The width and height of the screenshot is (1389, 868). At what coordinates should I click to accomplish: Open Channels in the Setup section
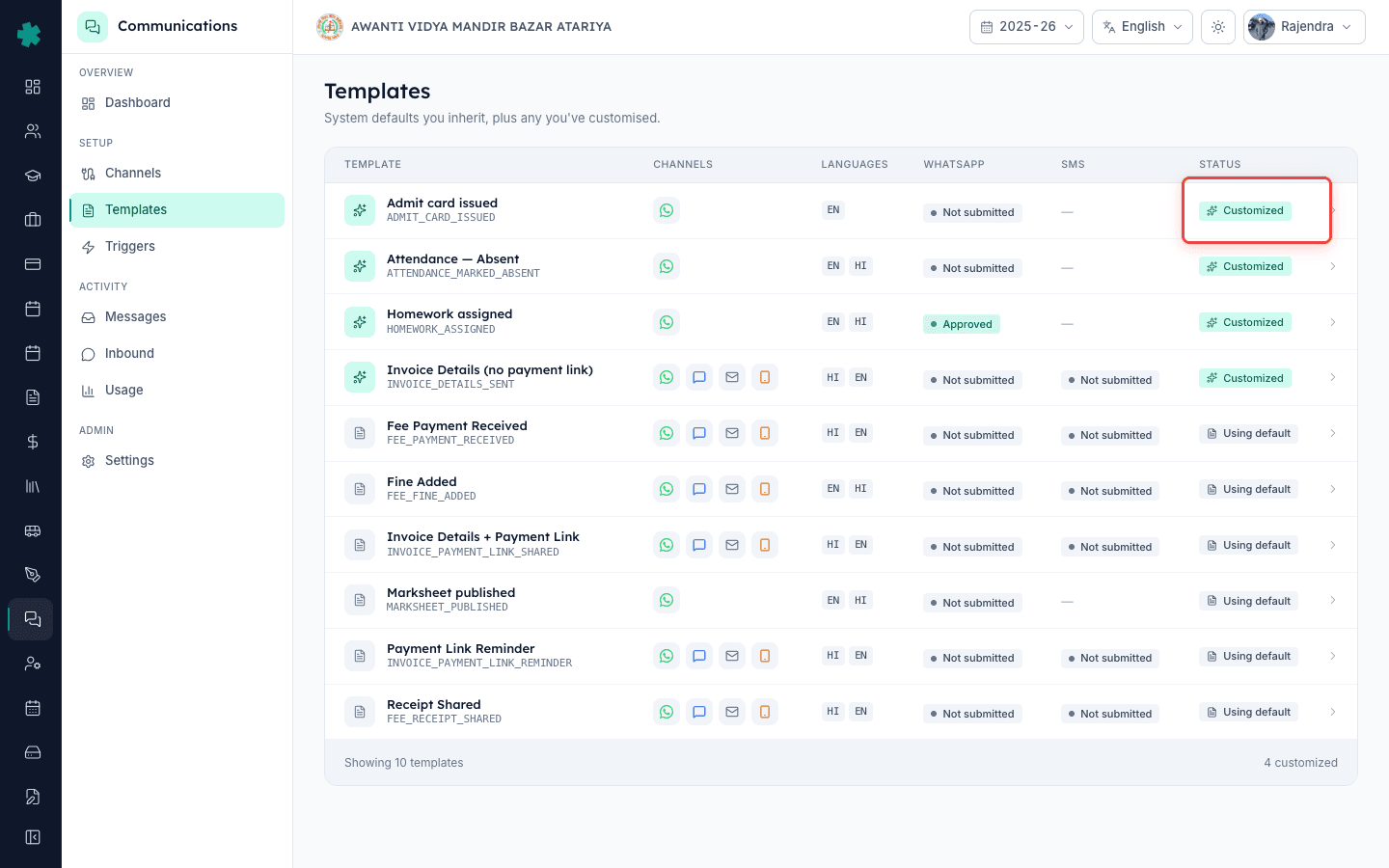click(x=177, y=174)
